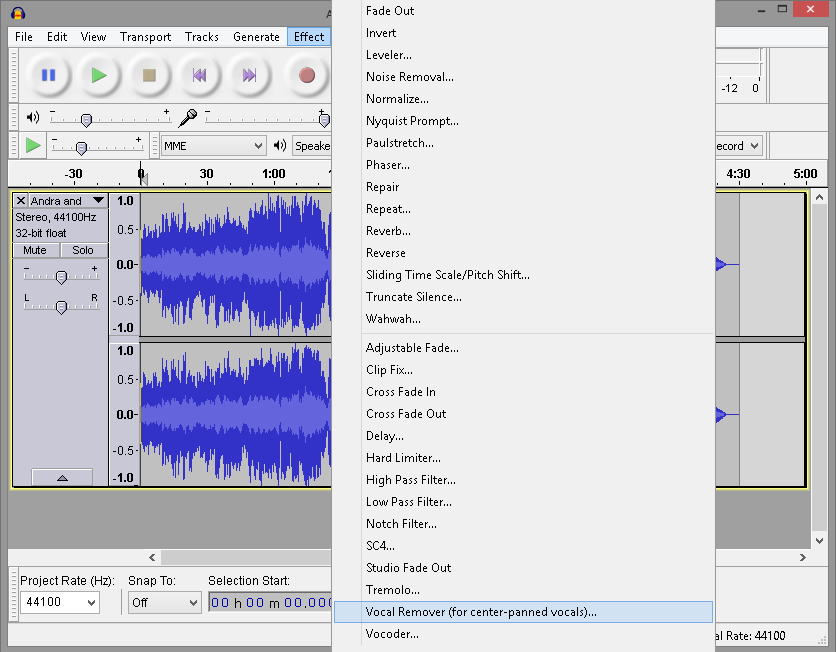Click the Stop button
The width and height of the screenshot is (836, 652).
[149, 75]
